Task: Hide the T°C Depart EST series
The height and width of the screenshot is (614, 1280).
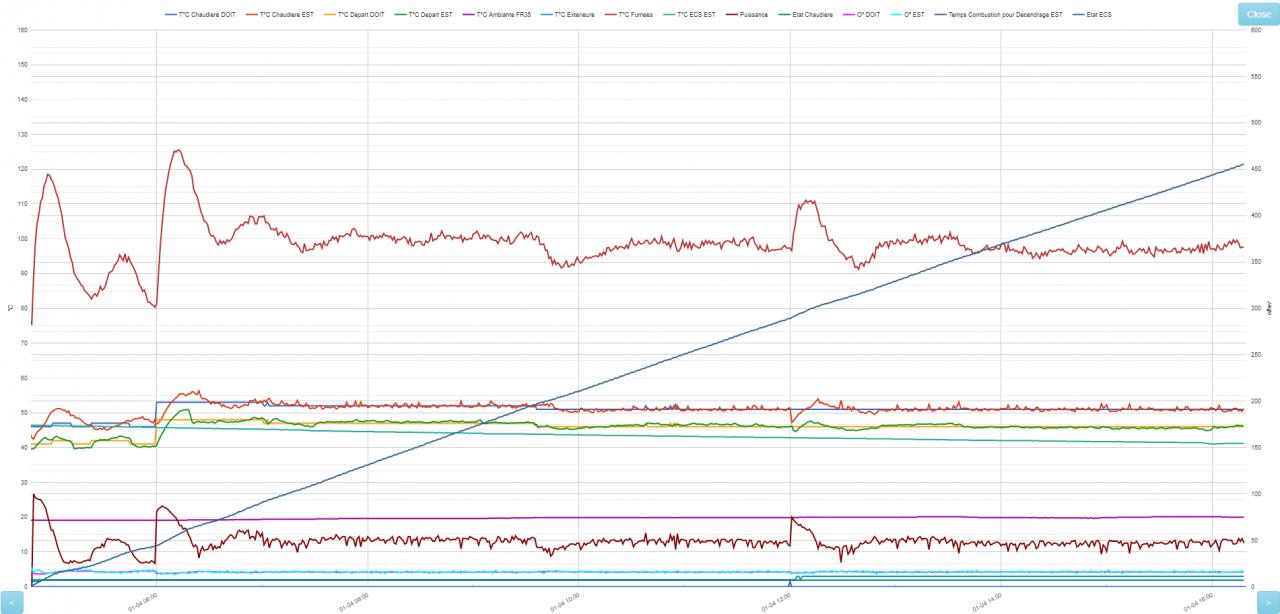Action: (x=423, y=15)
